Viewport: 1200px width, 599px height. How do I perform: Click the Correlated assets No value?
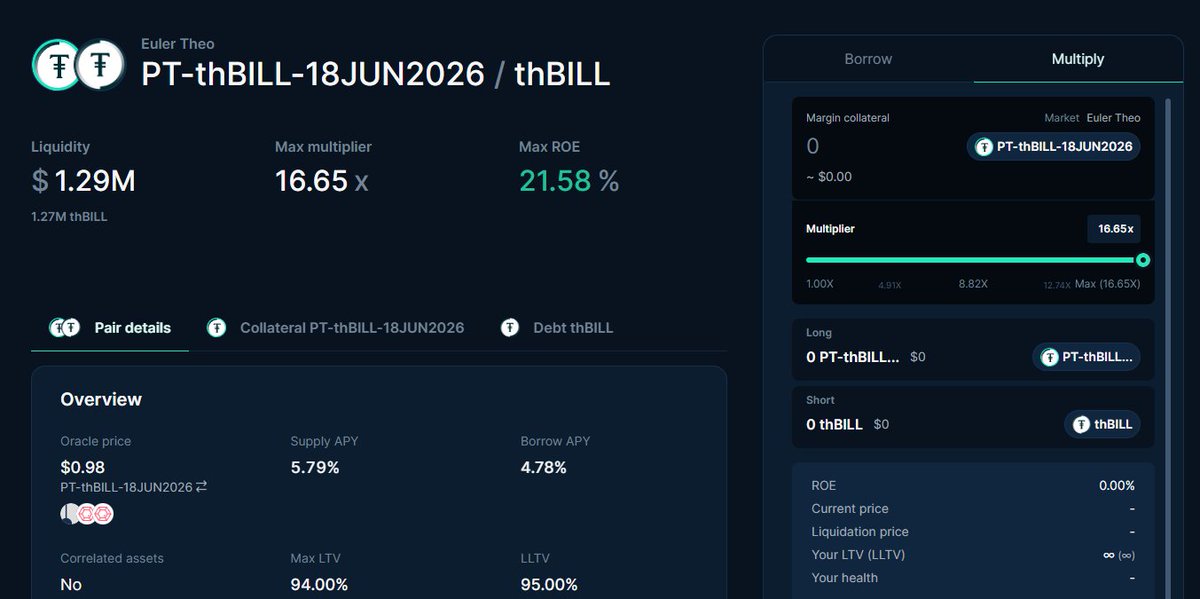[71, 584]
